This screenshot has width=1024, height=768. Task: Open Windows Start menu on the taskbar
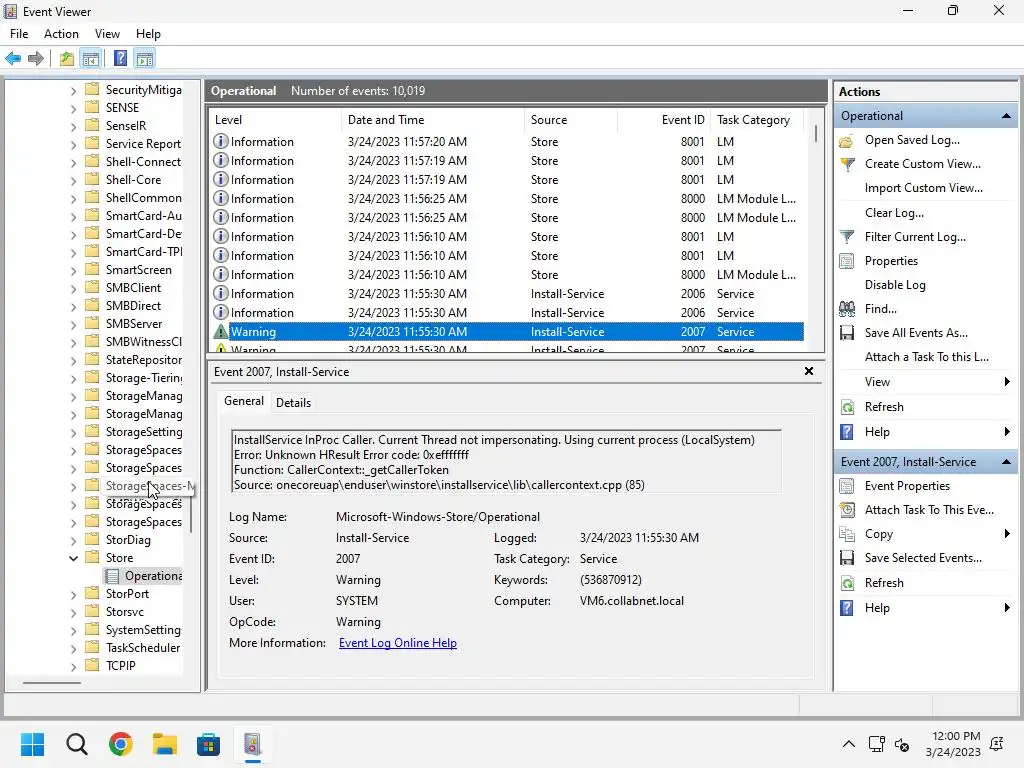tap(32, 744)
